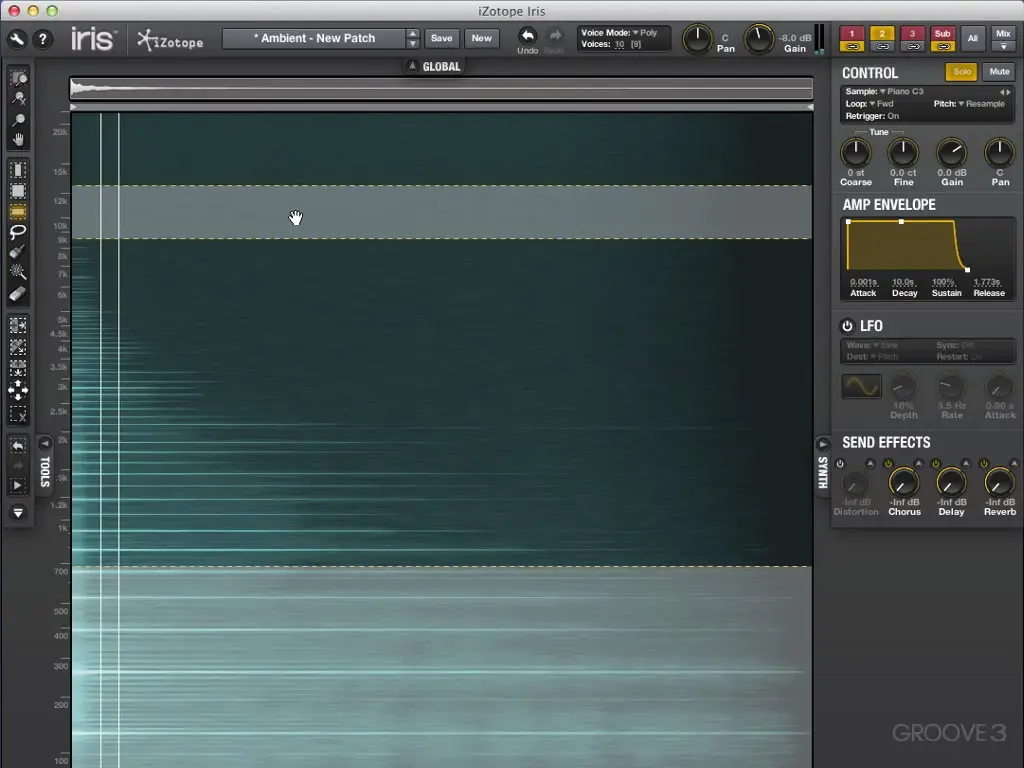The width and height of the screenshot is (1024, 768).
Task: Select the time selection tool
Action: (18, 170)
